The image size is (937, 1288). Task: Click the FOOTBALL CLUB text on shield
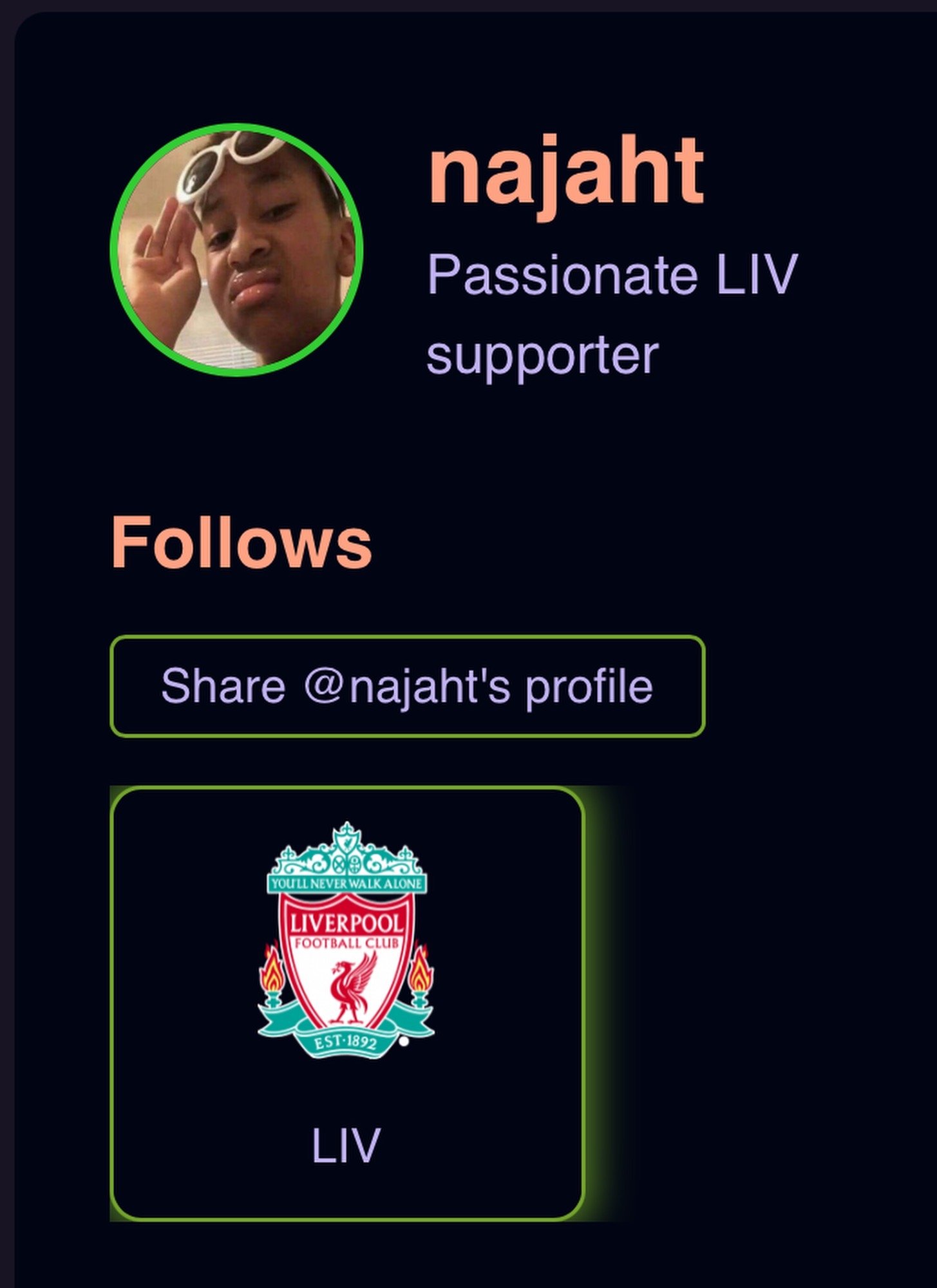(347, 943)
